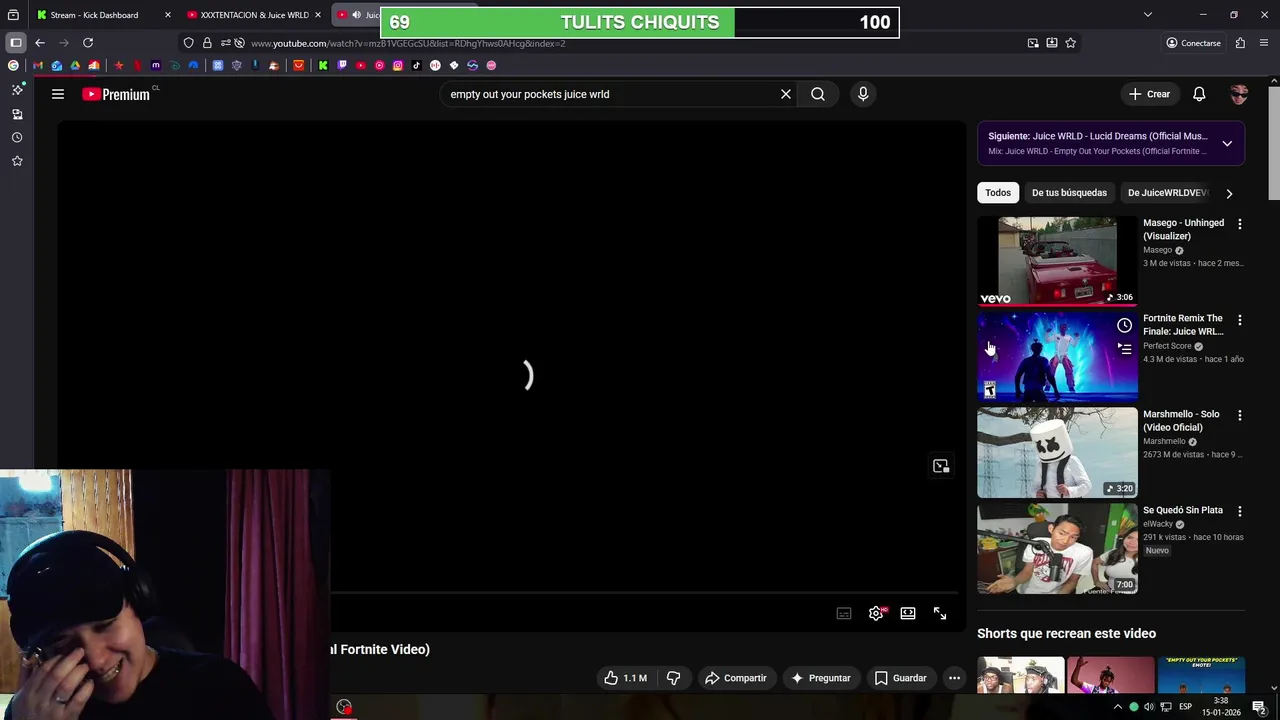Open the account avatar menu

tap(1239, 94)
